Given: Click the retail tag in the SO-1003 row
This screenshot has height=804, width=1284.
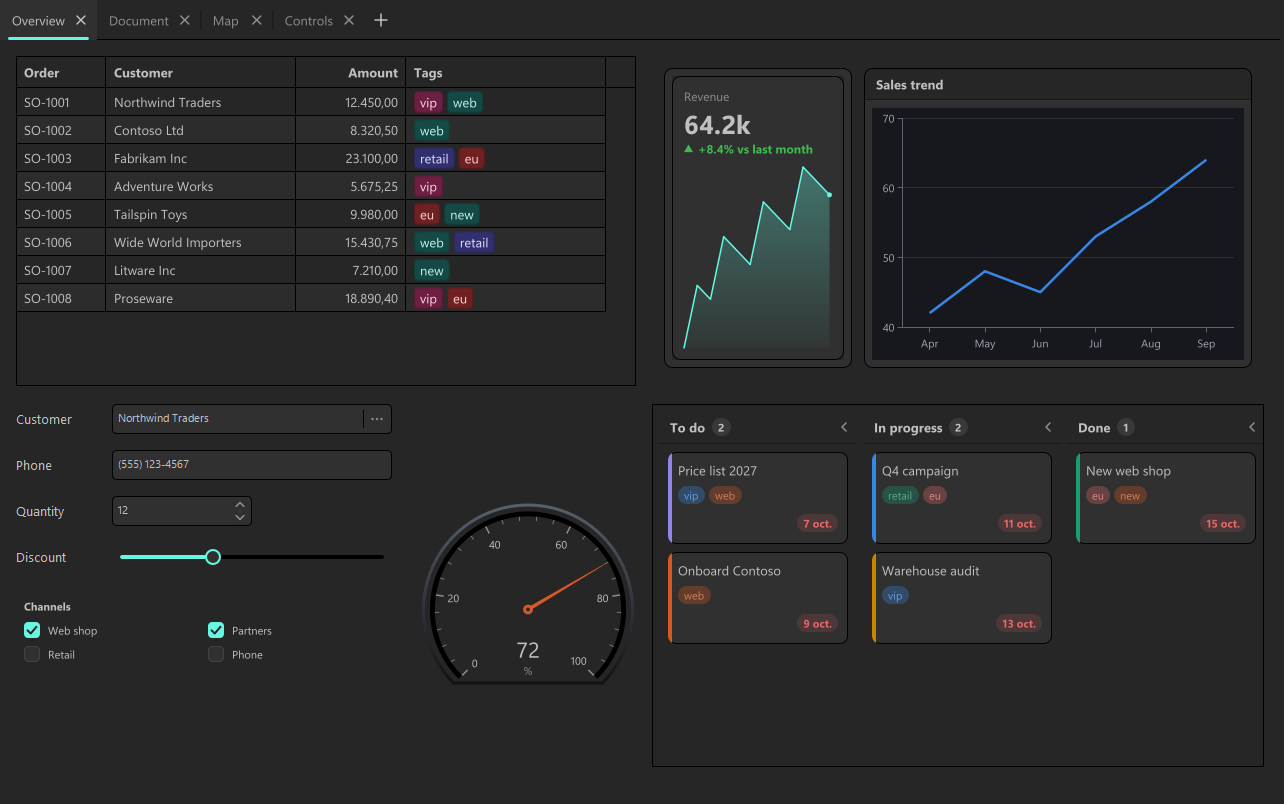Looking at the screenshot, I should point(434,158).
